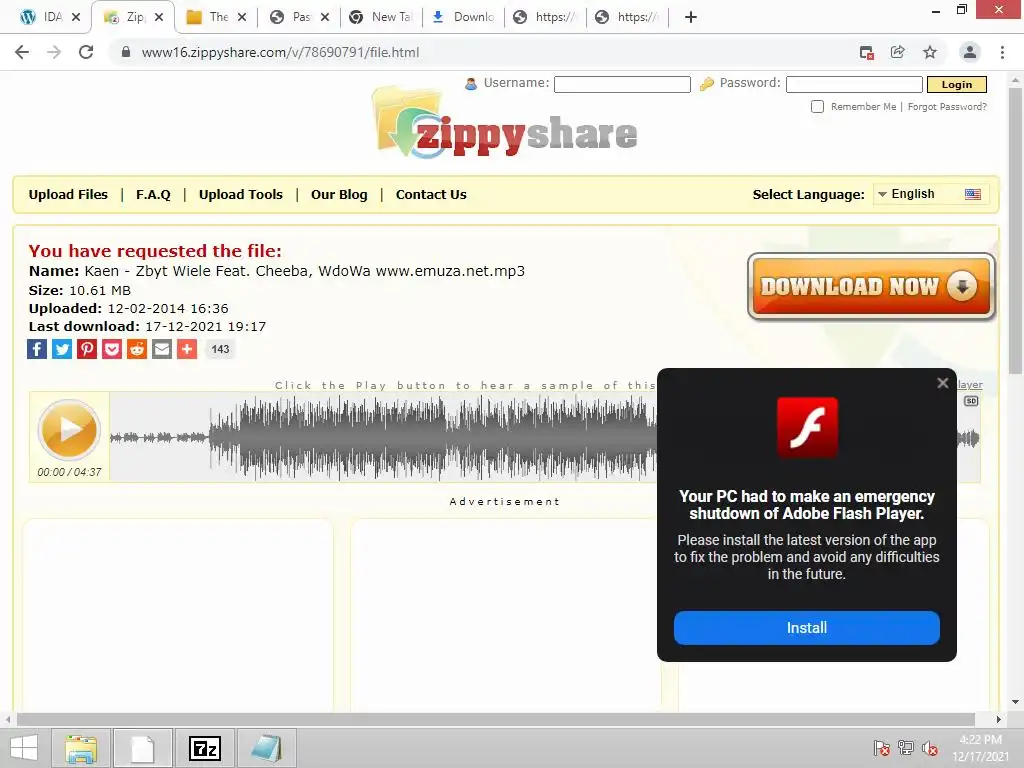Click the Username input field
This screenshot has height=768, width=1024.
(x=622, y=84)
